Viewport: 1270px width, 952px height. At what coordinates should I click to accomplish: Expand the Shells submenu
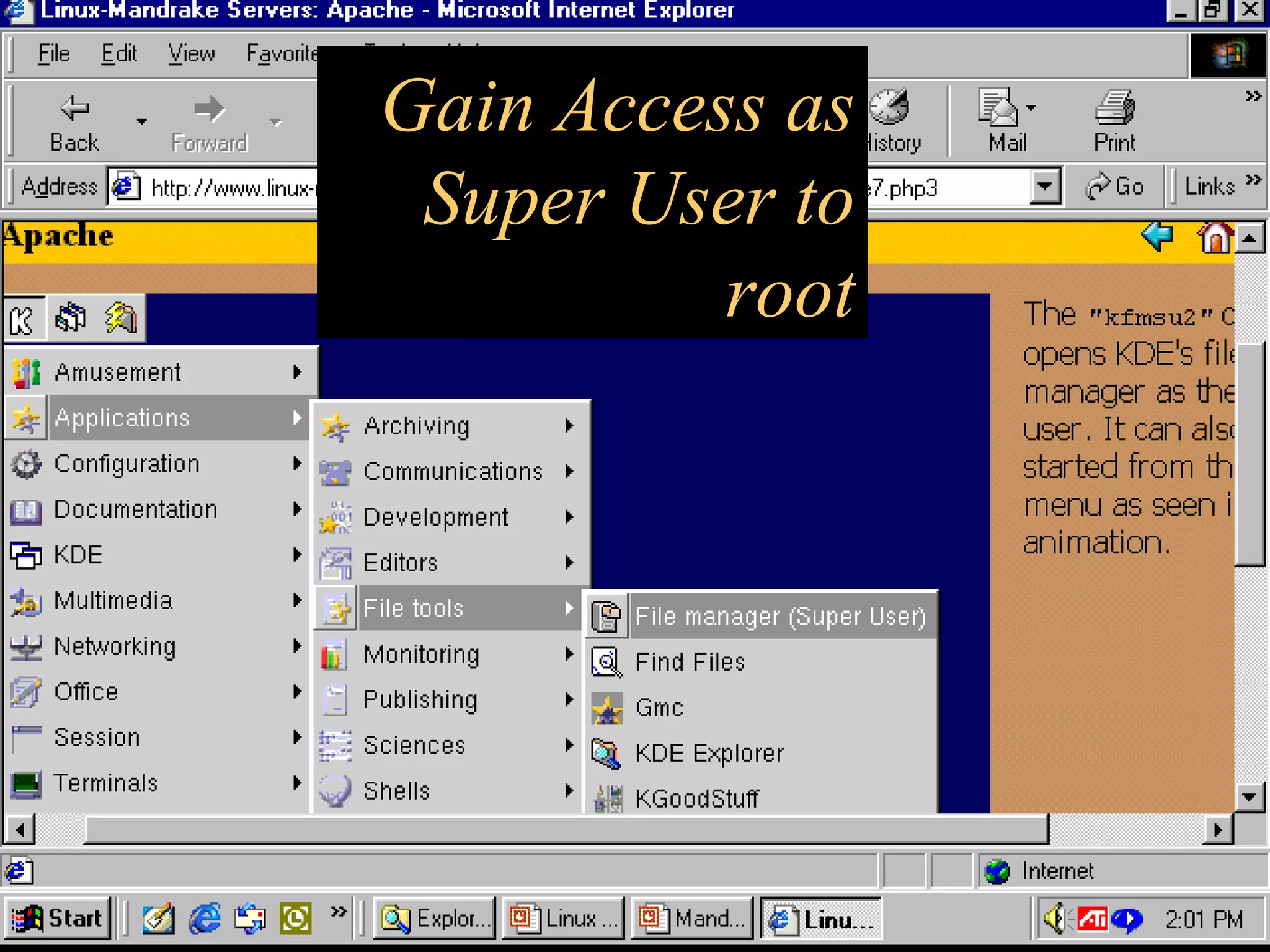click(x=449, y=791)
